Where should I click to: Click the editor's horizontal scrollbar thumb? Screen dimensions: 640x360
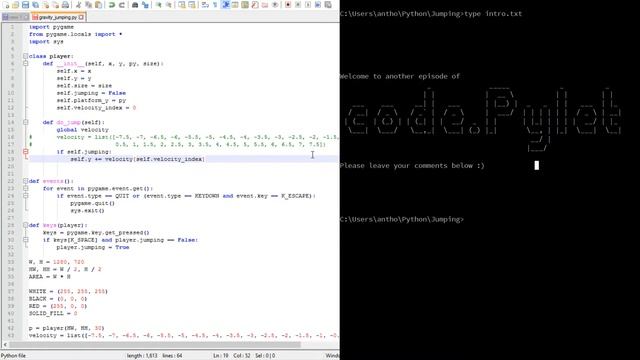(x=155, y=344)
